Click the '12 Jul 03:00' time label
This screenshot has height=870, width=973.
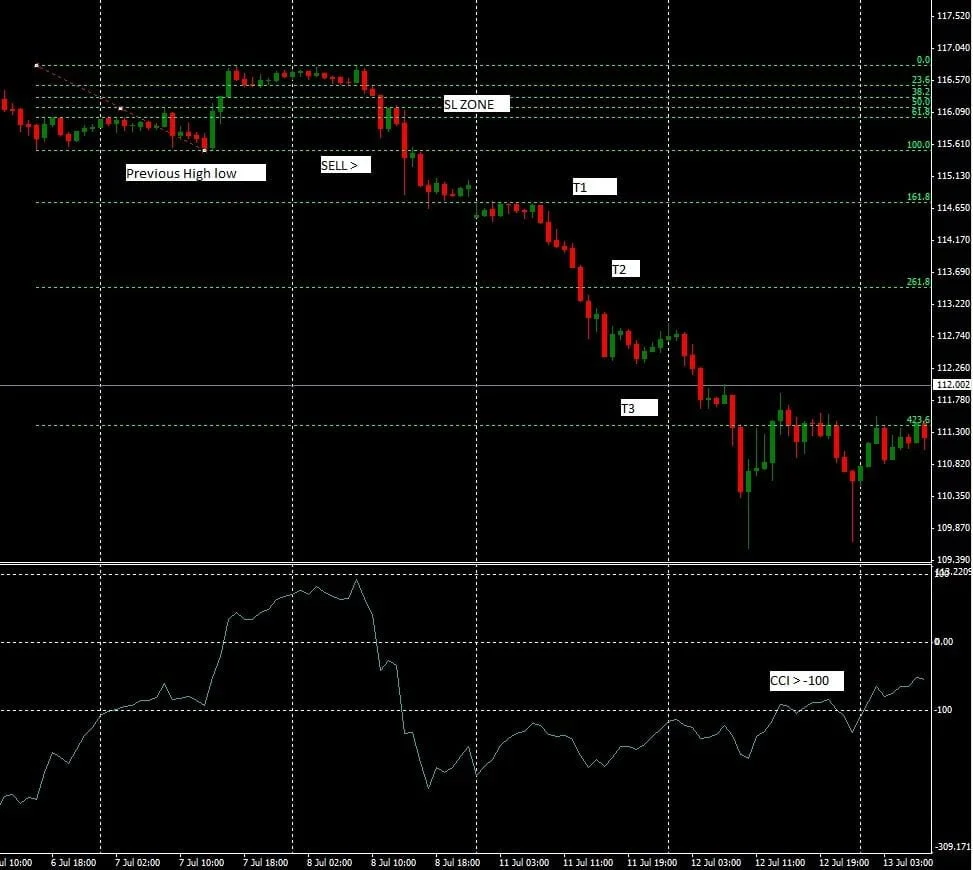(x=715, y=863)
